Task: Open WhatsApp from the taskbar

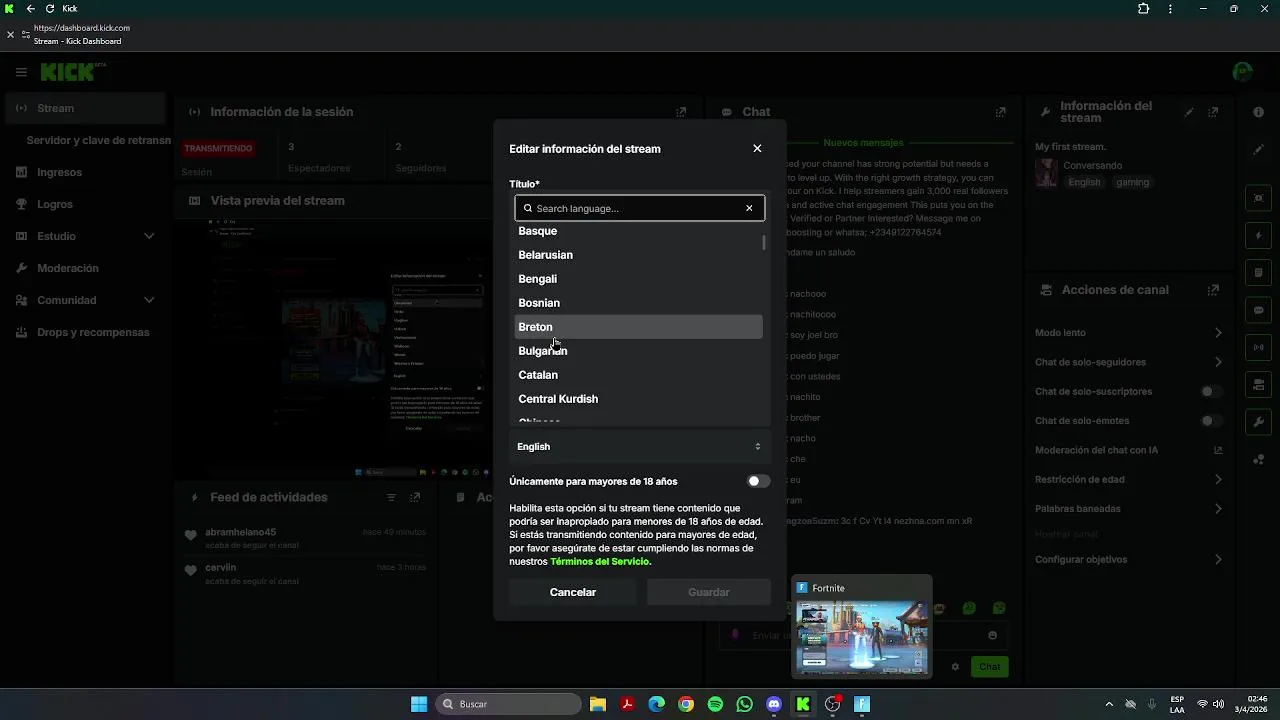Action: point(744,704)
